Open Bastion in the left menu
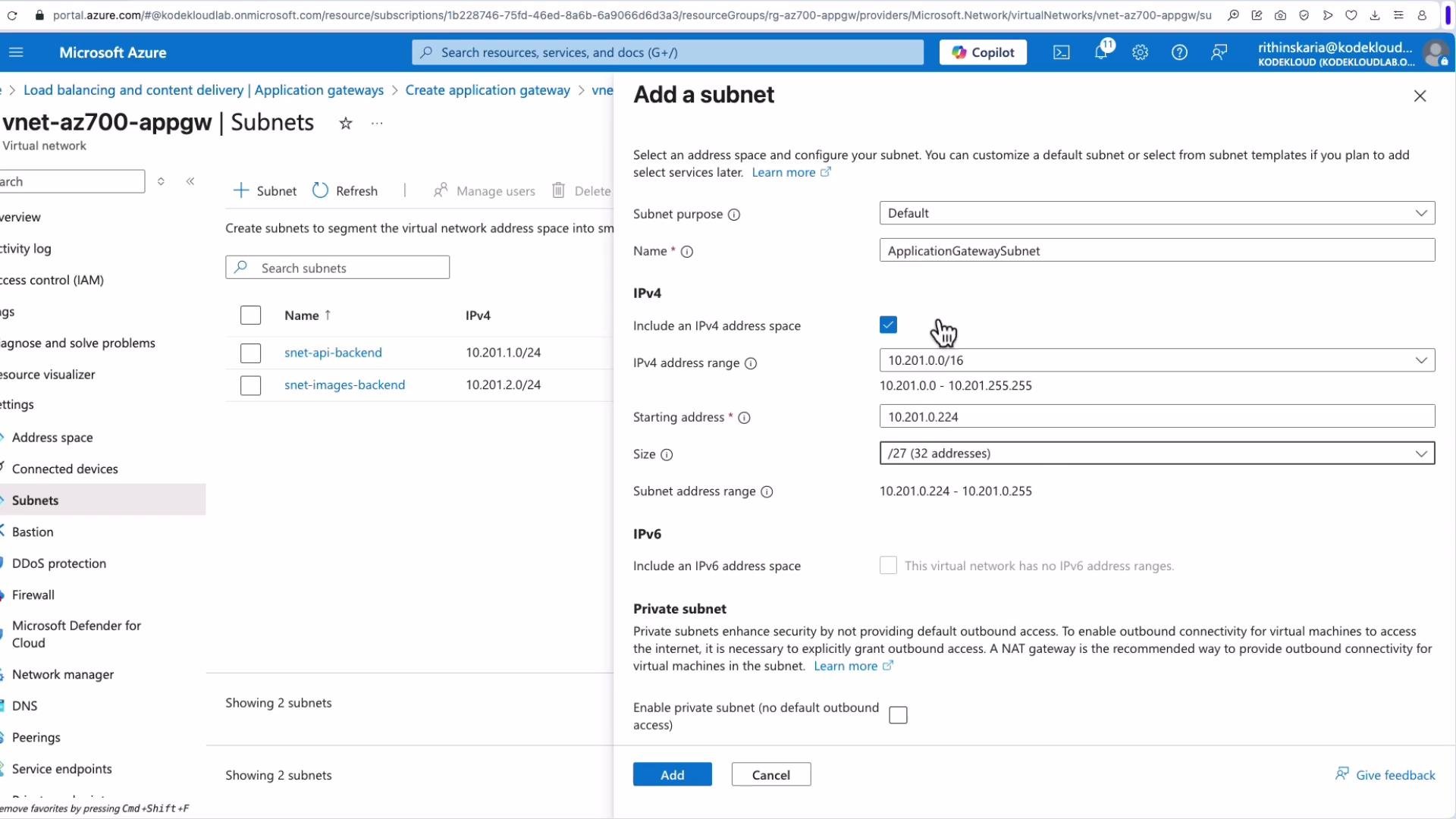This screenshot has height=819, width=1456. (33, 532)
